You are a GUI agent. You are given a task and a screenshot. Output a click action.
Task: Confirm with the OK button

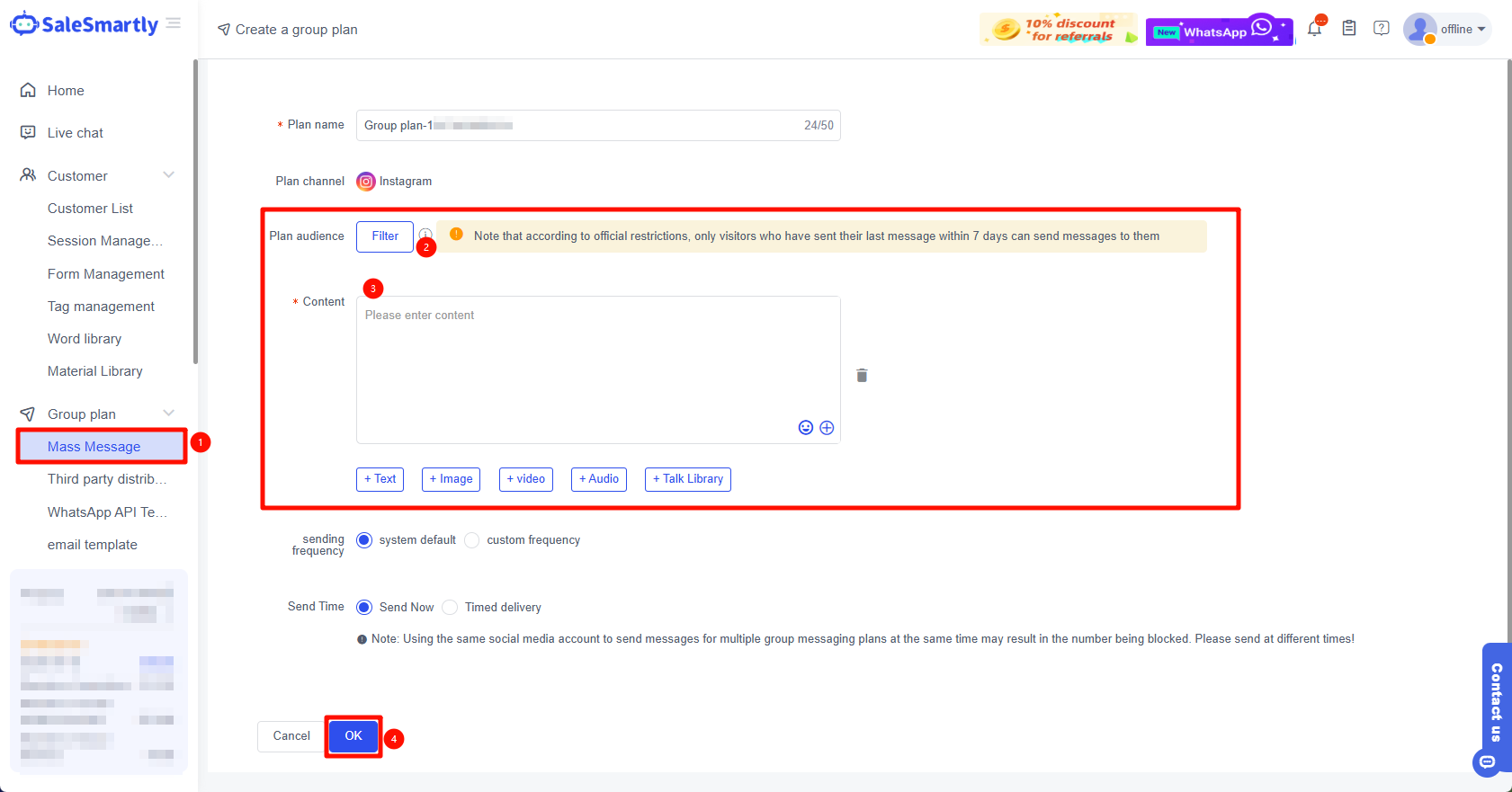(x=353, y=736)
